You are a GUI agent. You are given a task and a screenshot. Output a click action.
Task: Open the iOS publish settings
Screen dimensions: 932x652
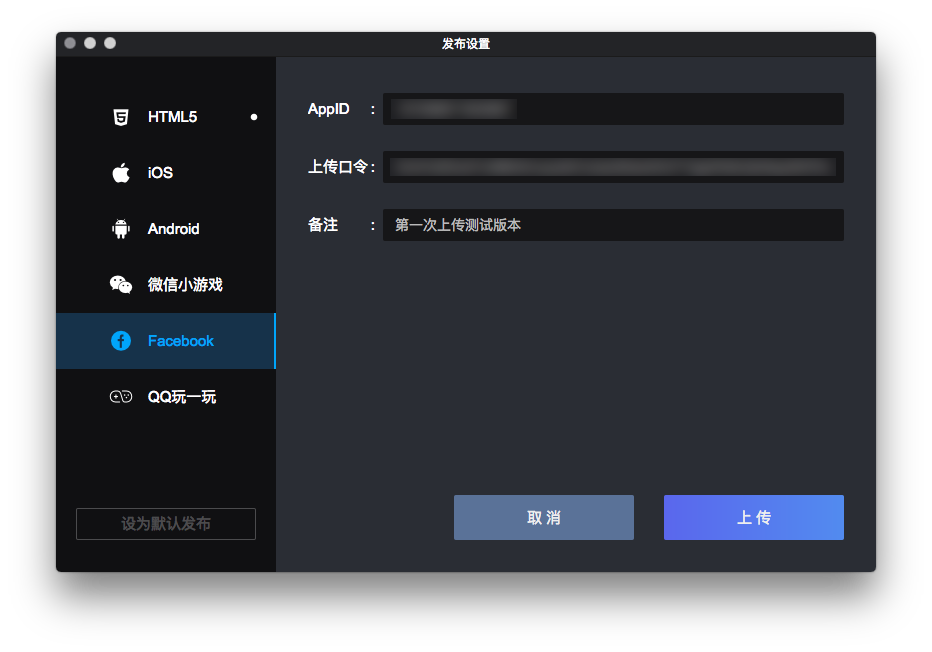tap(160, 173)
